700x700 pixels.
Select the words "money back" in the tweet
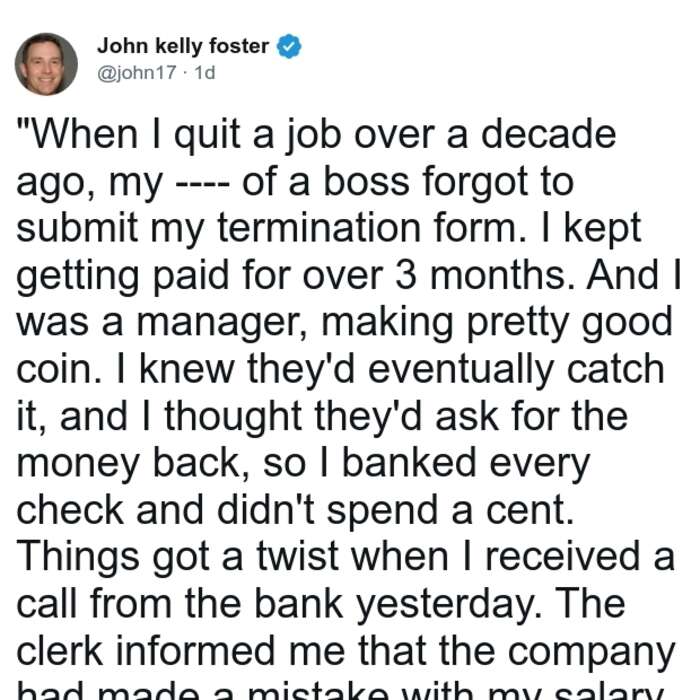(133, 464)
